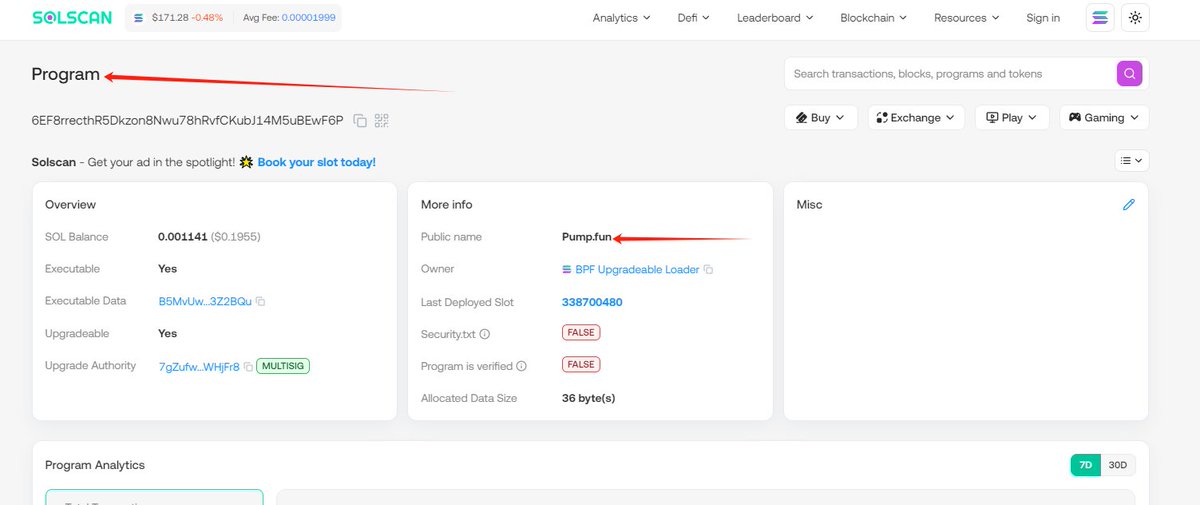The image size is (1200, 505).
Task: Open the Solscan logo home link
Action: pos(74,18)
